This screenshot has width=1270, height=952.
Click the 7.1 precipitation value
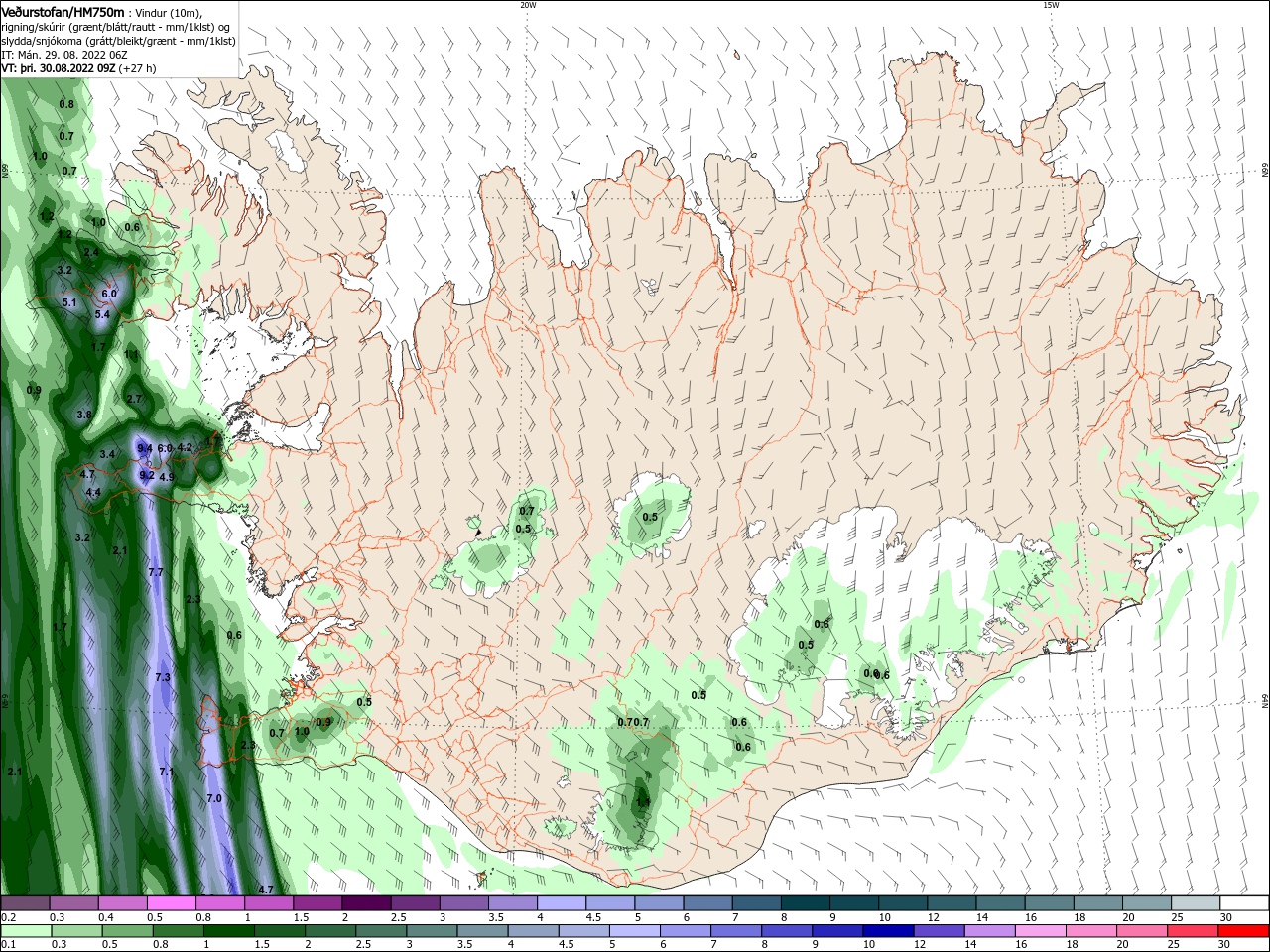pyautogui.click(x=167, y=772)
